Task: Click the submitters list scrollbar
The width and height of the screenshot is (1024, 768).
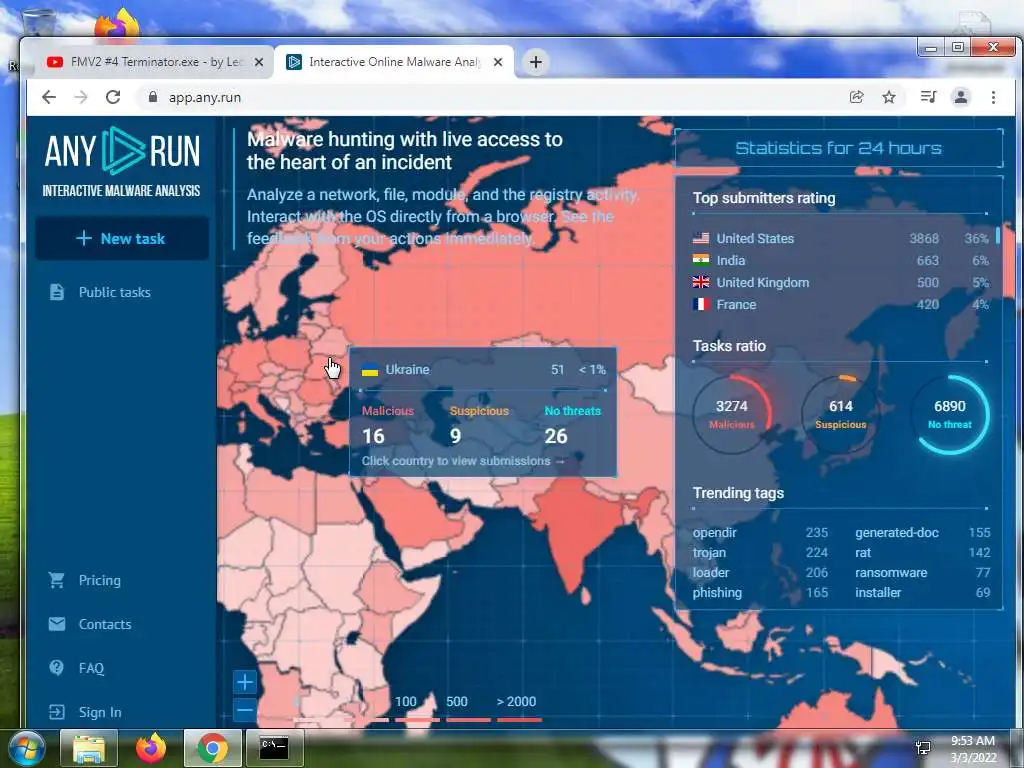Action: [x=998, y=236]
